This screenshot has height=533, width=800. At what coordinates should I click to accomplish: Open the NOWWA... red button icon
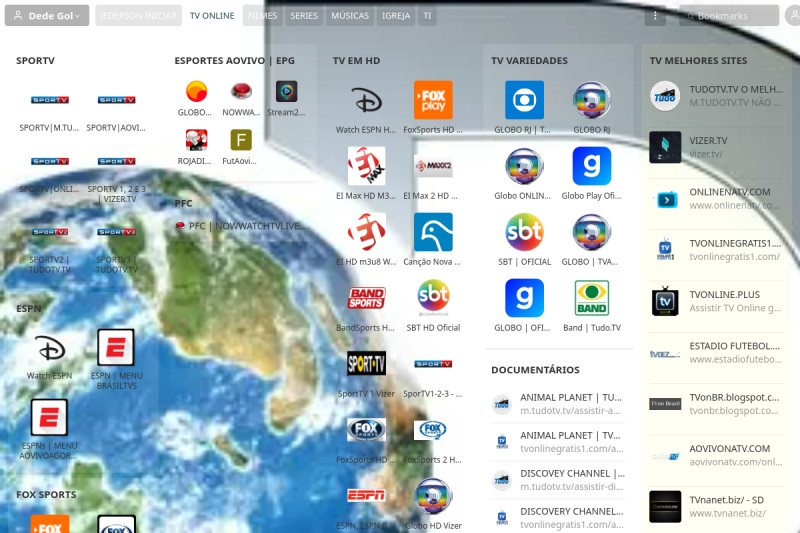(x=241, y=92)
